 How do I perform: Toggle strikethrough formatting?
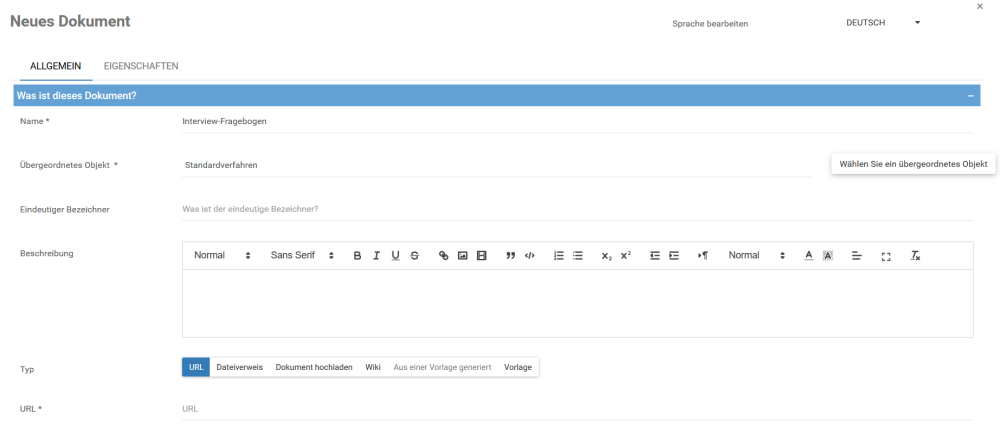pos(415,256)
